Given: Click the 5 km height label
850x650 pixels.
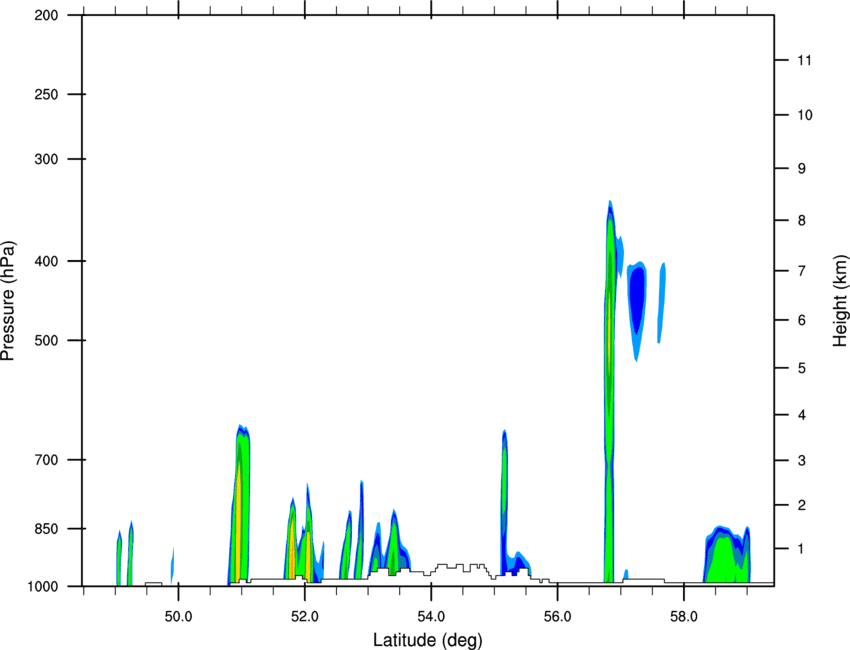Looking at the screenshot, I should pyautogui.click(x=802, y=369).
